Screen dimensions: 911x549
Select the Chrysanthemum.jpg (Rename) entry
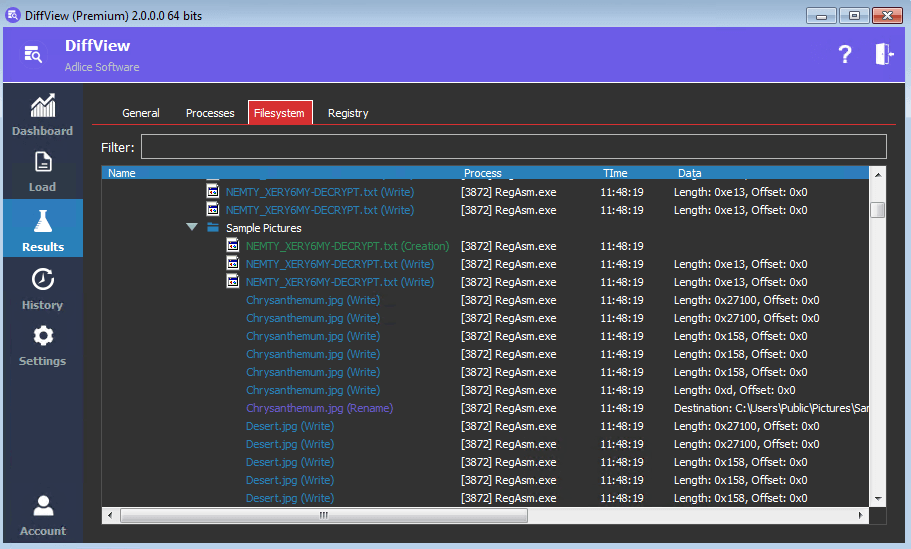tap(319, 408)
